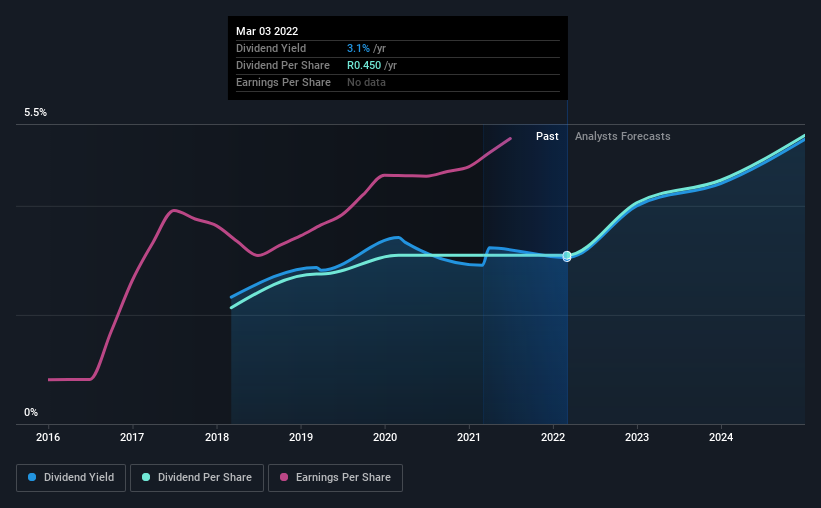
Task: Select the Mar 03 2022 data point marker
Action: tap(567, 256)
